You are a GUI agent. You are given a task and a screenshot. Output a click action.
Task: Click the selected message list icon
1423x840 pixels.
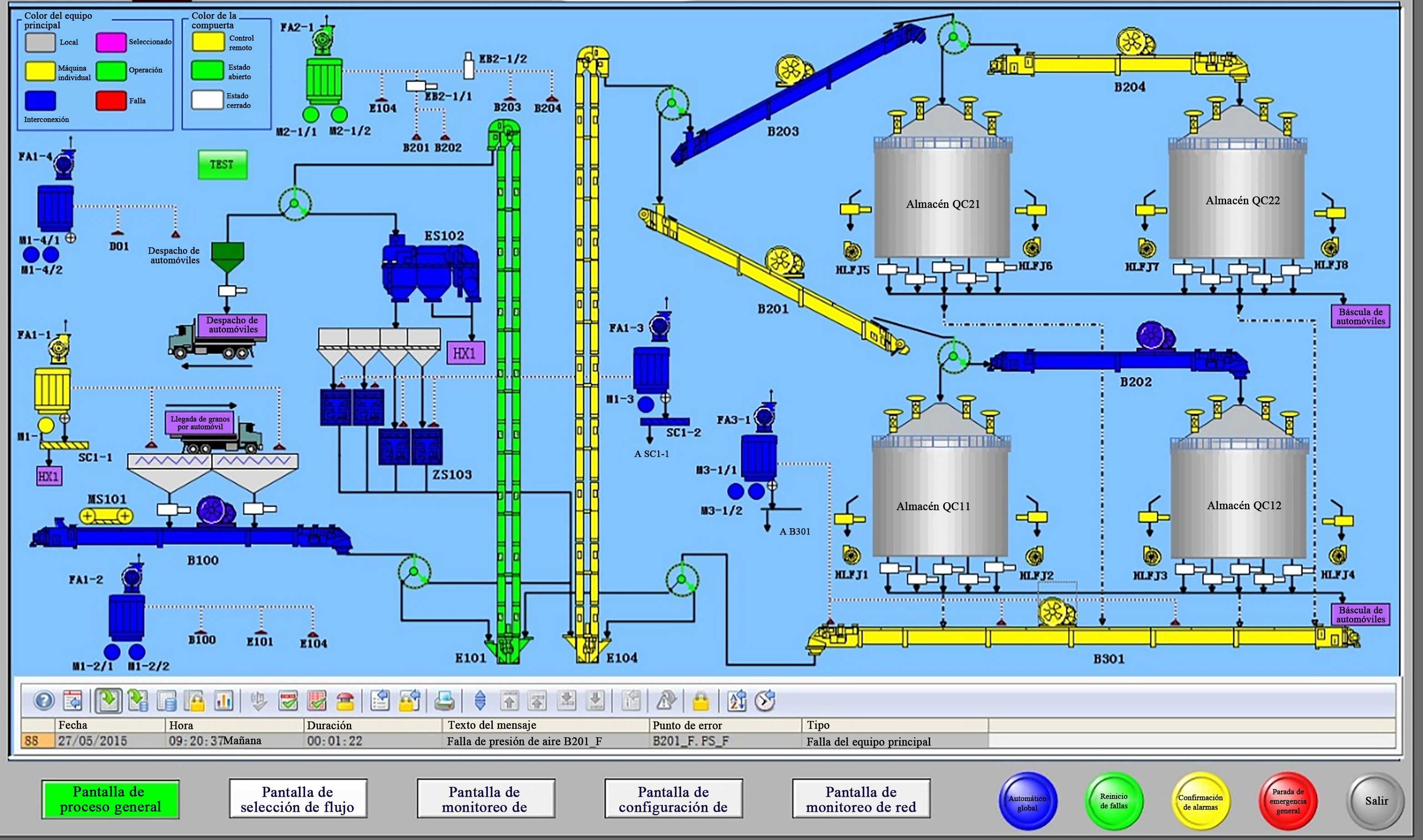tap(109, 701)
